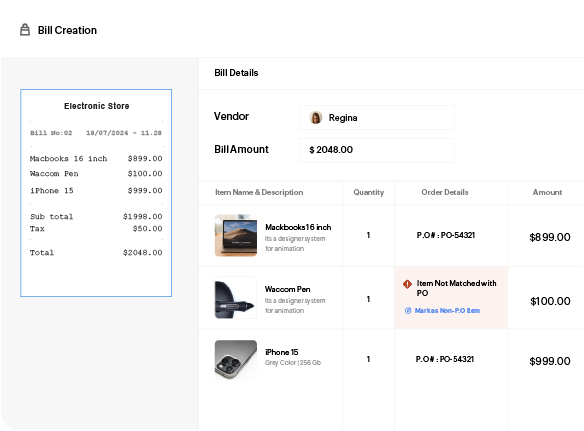Click the $999.00 amount in table

coord(550,361)
